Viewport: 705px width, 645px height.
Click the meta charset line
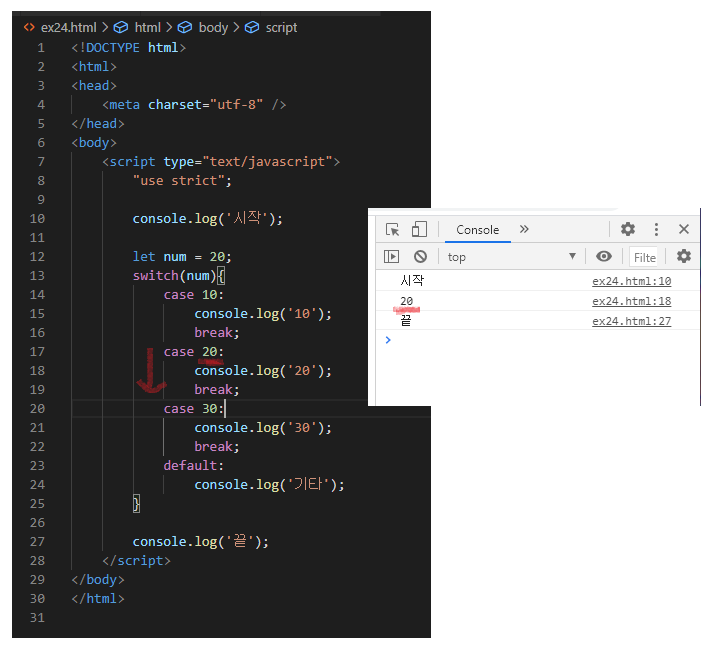click(x=194, y=105)
